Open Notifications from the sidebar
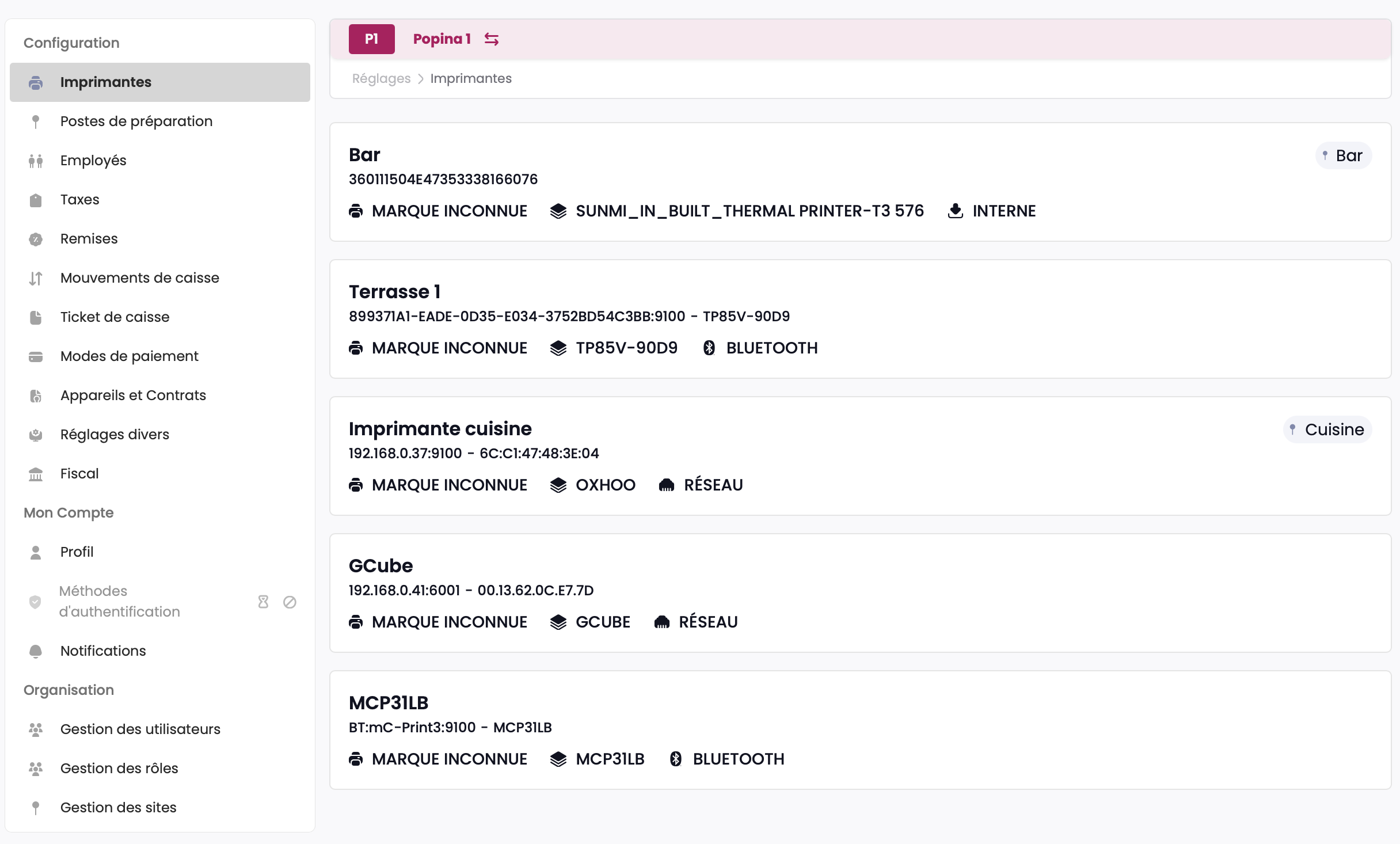Viewport: 1400px width, 844px height. coord(103,651)
